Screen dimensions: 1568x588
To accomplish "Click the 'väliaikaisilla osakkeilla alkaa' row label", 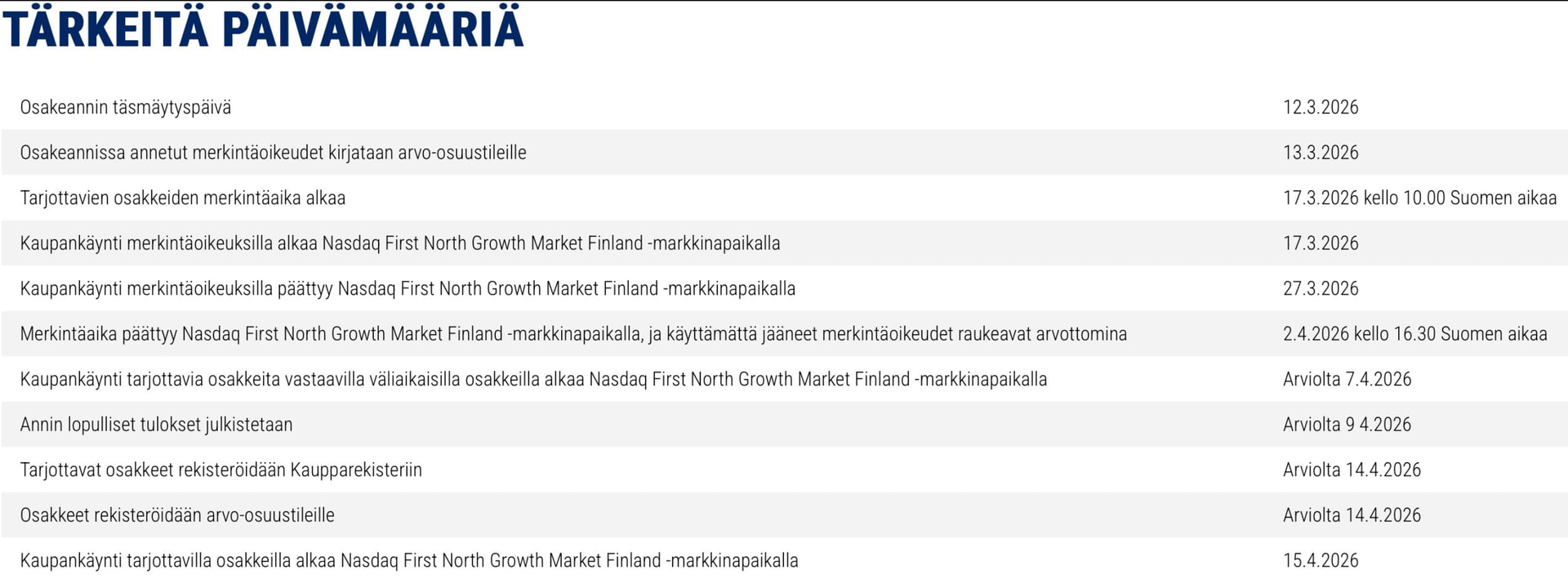I will click(533, 379).
